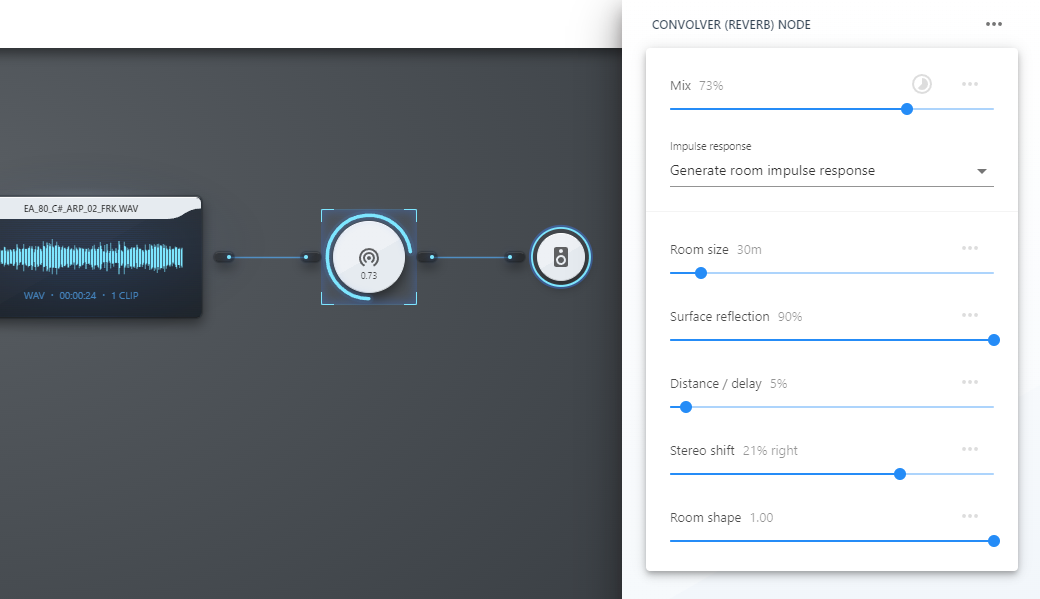Viewport: 1040px width, 599px height.
Task: Click the dropdown arrow beside Generate room impulse response
Action: click(982, 171)
